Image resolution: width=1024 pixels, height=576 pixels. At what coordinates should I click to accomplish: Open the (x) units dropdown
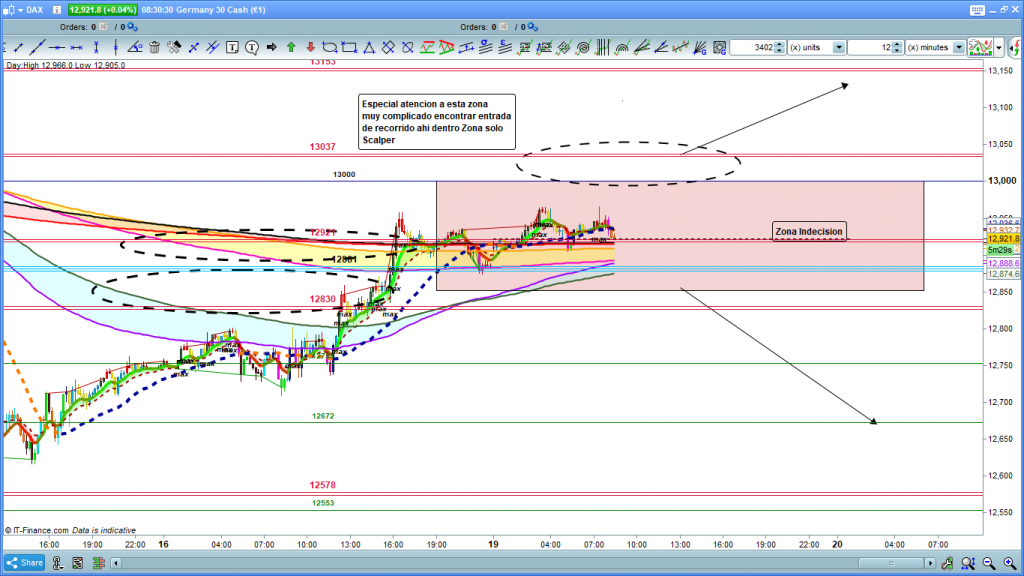(x=838, y=47)
